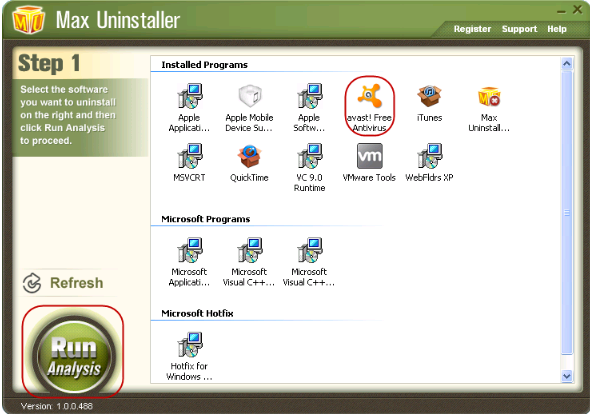
Task: Select the WebFldrs XP icon
Action: pos(429,156)
